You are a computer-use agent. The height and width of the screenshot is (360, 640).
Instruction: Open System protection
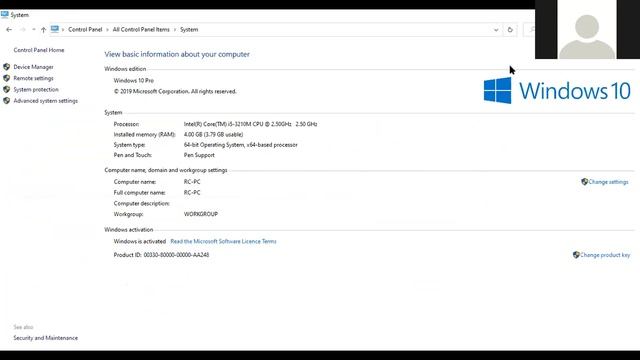tap(36, 89)
